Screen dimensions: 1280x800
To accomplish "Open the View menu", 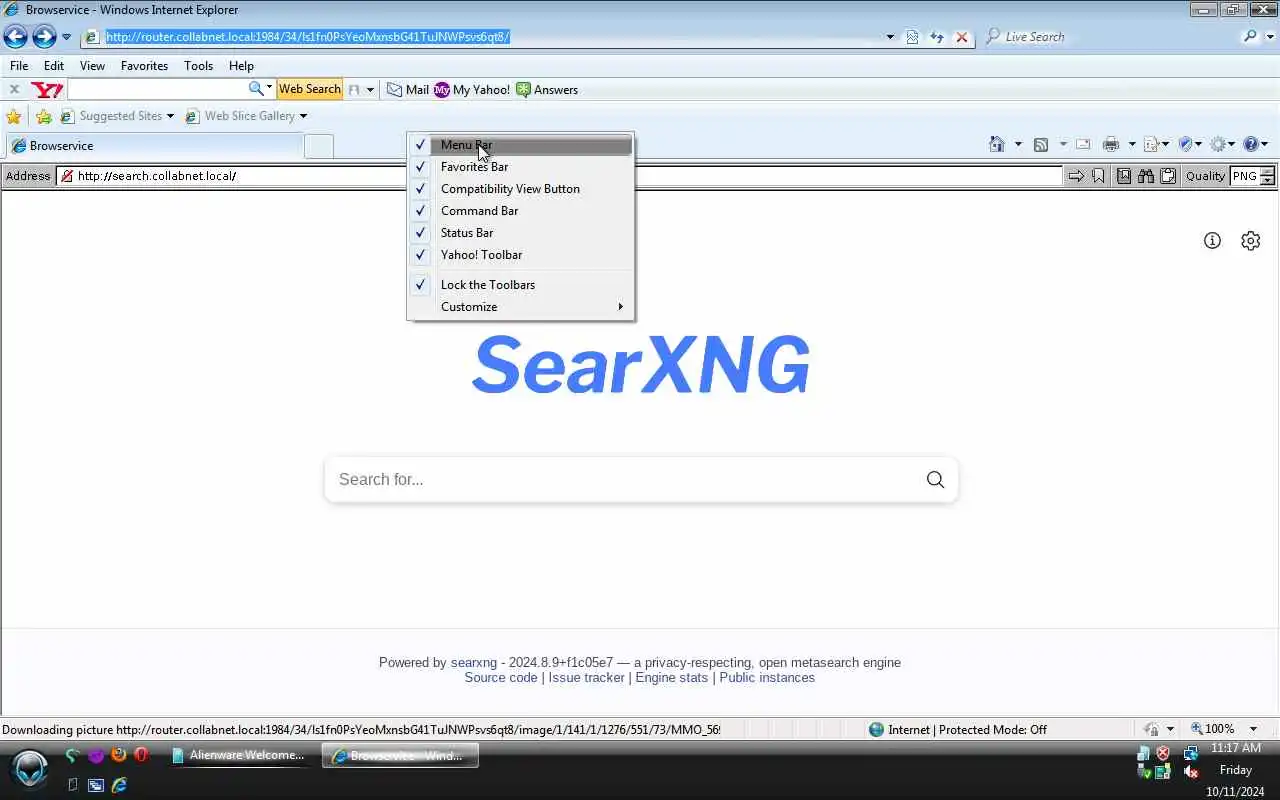I will [92, 66].
